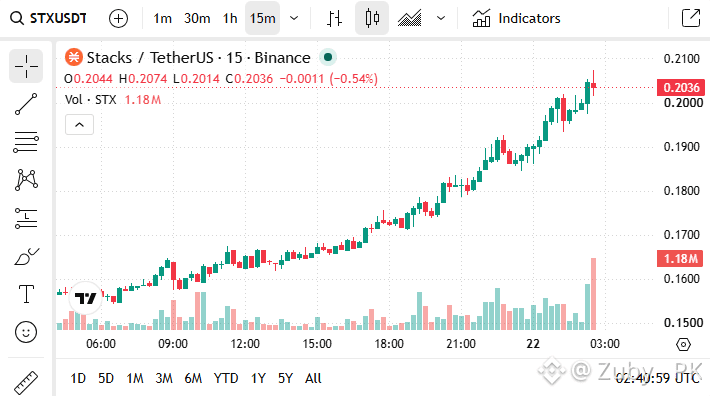Set the date range to YTD
Screen dimensions: 710x396
tap(226, 378)
